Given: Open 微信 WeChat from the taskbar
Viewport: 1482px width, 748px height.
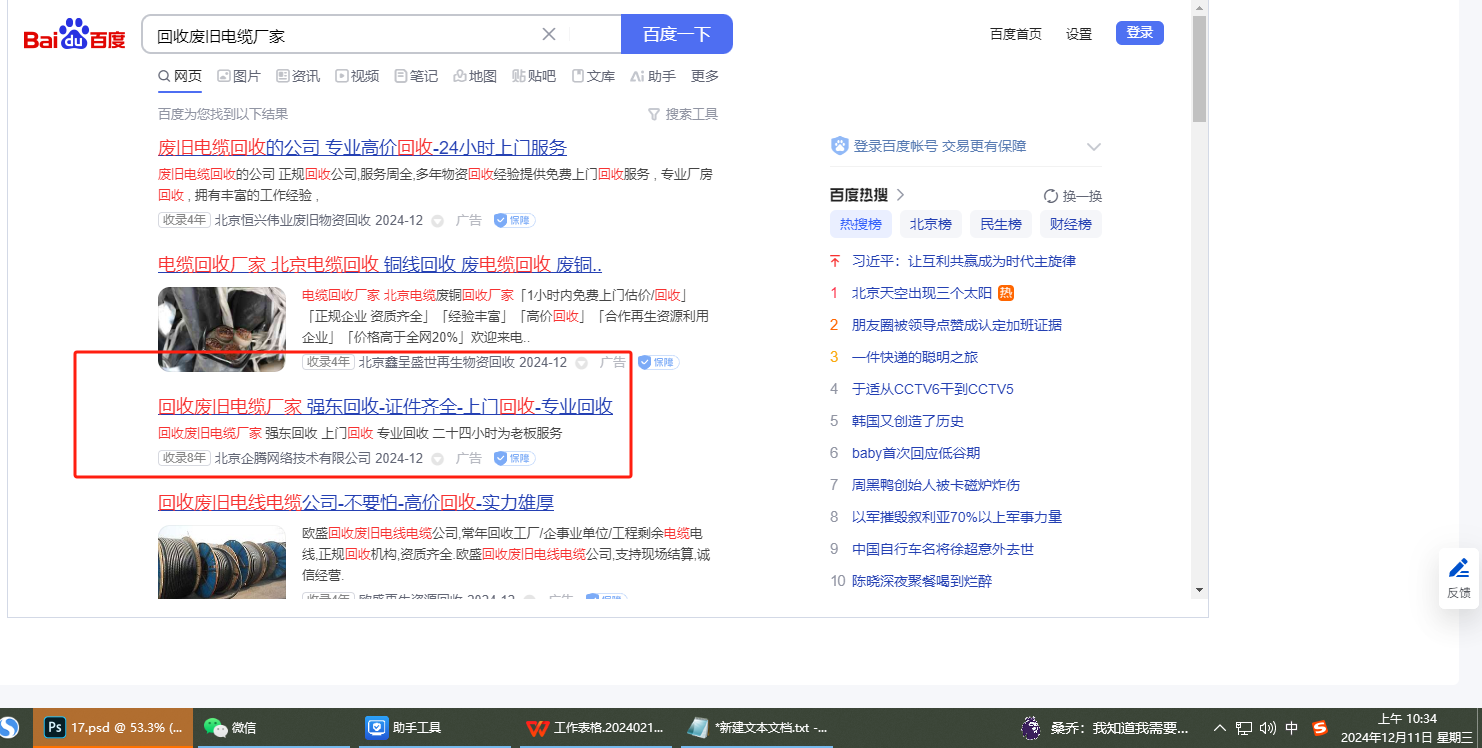Looking at the screenshot, I should pyautogui.click(x=230, y=727).
